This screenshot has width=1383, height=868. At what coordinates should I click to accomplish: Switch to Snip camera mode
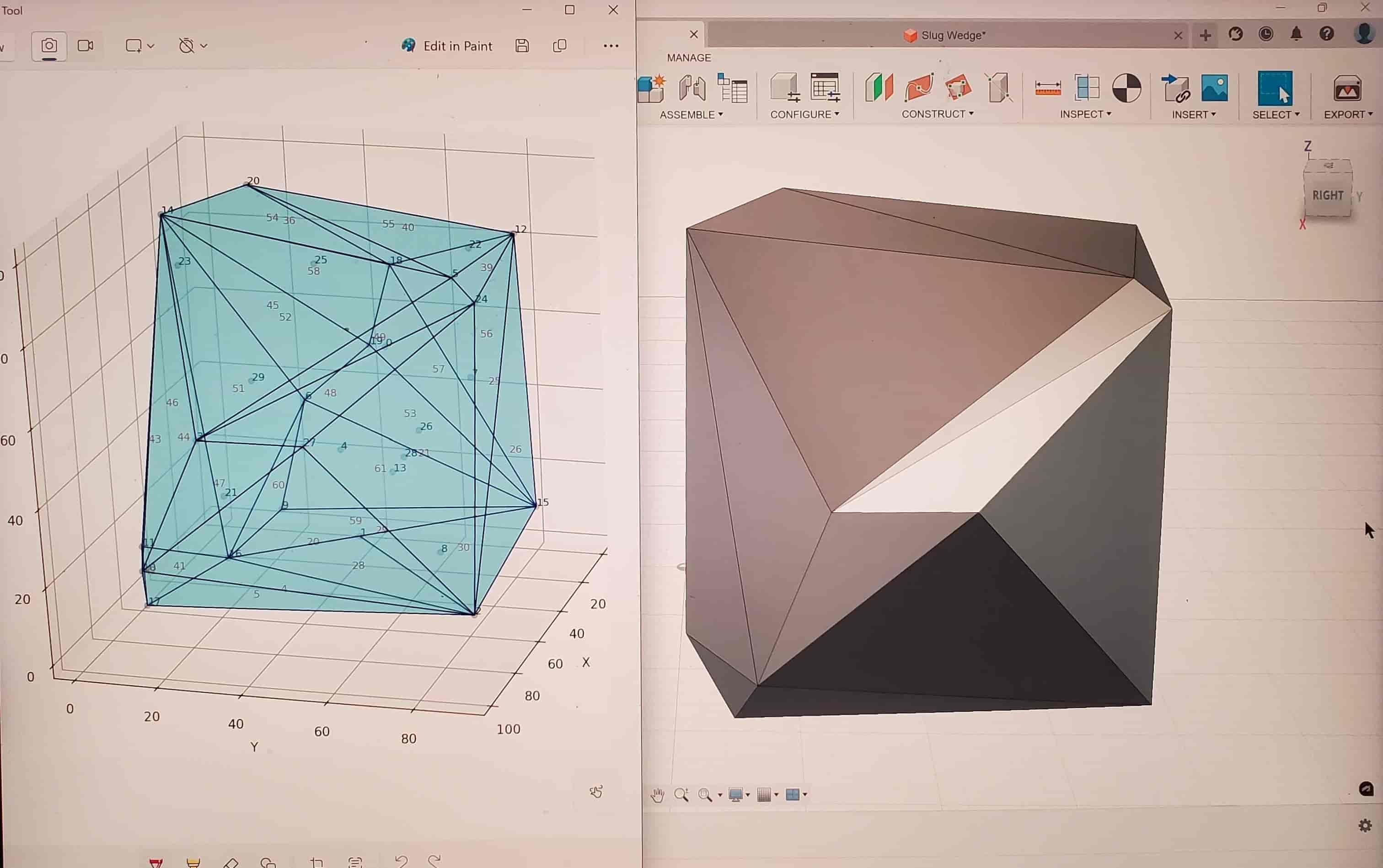(x=49, y=46)
